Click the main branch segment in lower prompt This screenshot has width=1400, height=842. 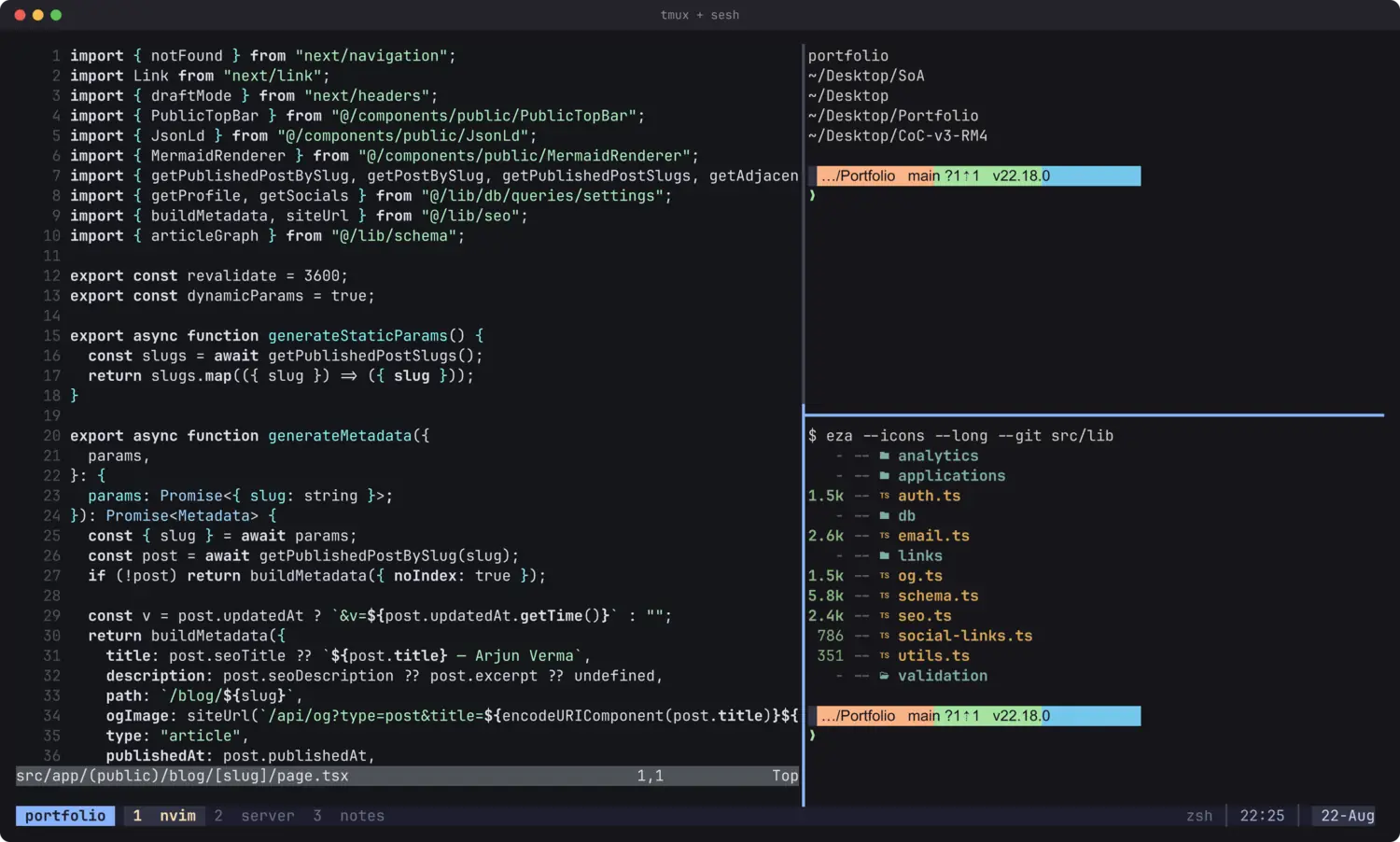[944, 716]
